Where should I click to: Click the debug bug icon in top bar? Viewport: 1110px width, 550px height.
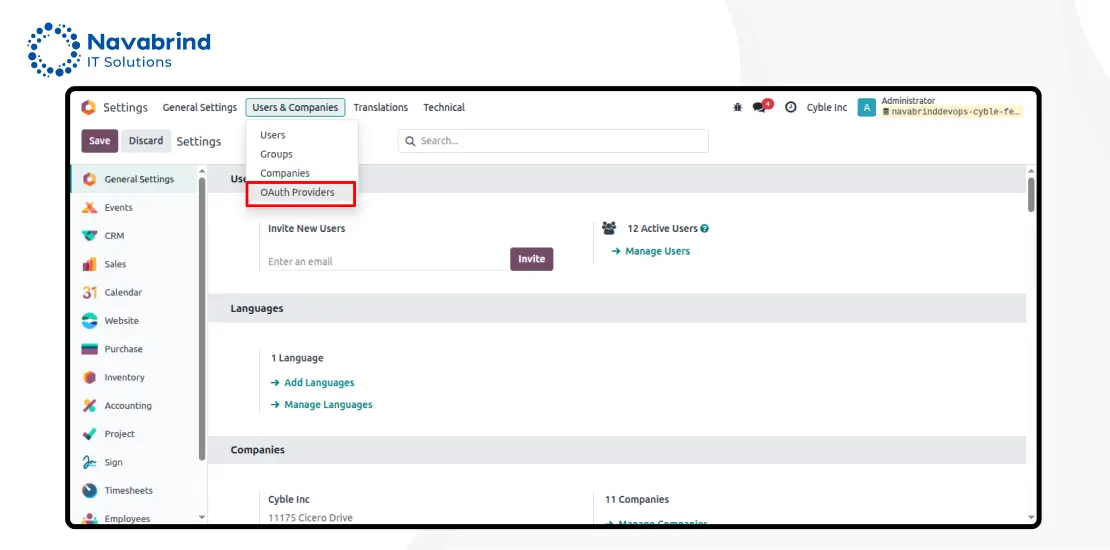[x=738, y=107]
